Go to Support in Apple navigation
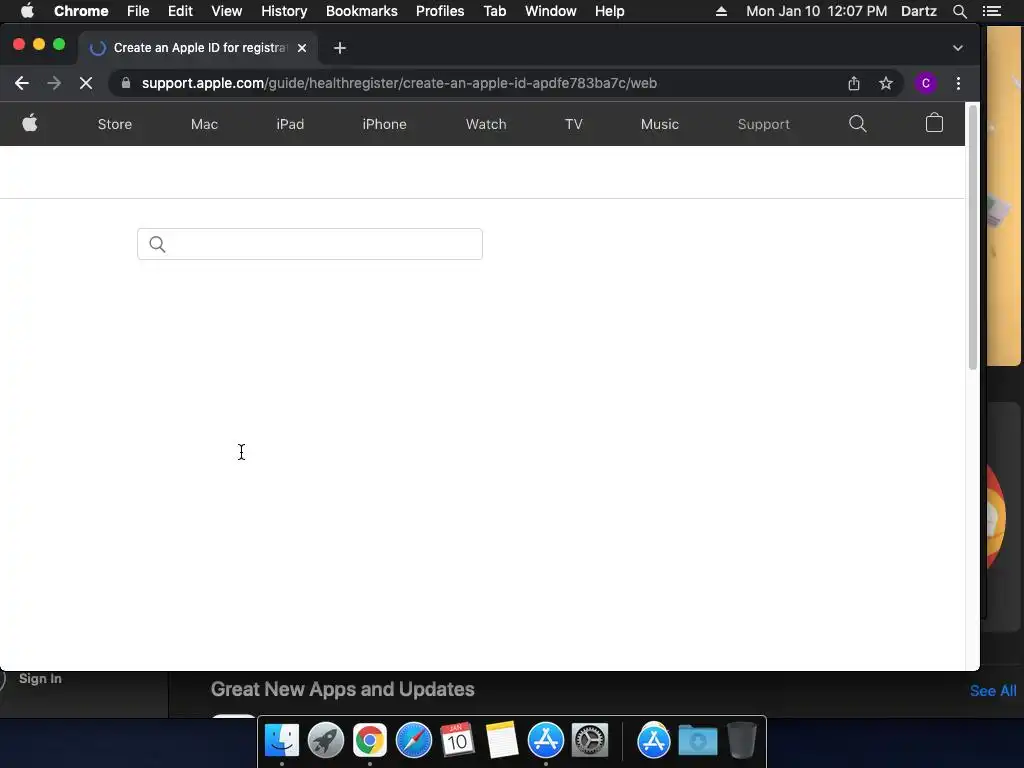The height and width of the screenshot is (768, 1024). (763, 124)
